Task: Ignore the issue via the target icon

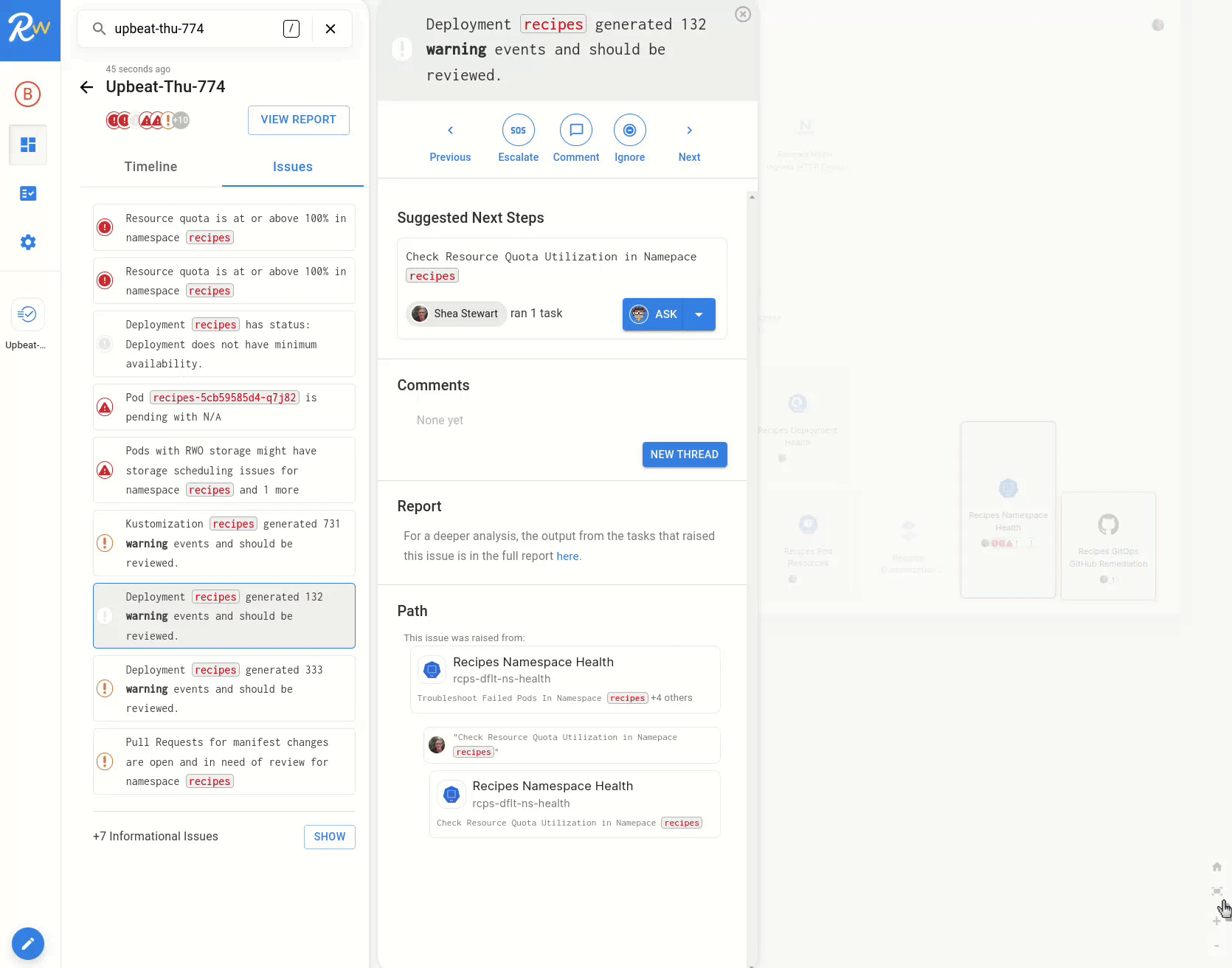Action: pyautogui.click(x=630, y=130)
